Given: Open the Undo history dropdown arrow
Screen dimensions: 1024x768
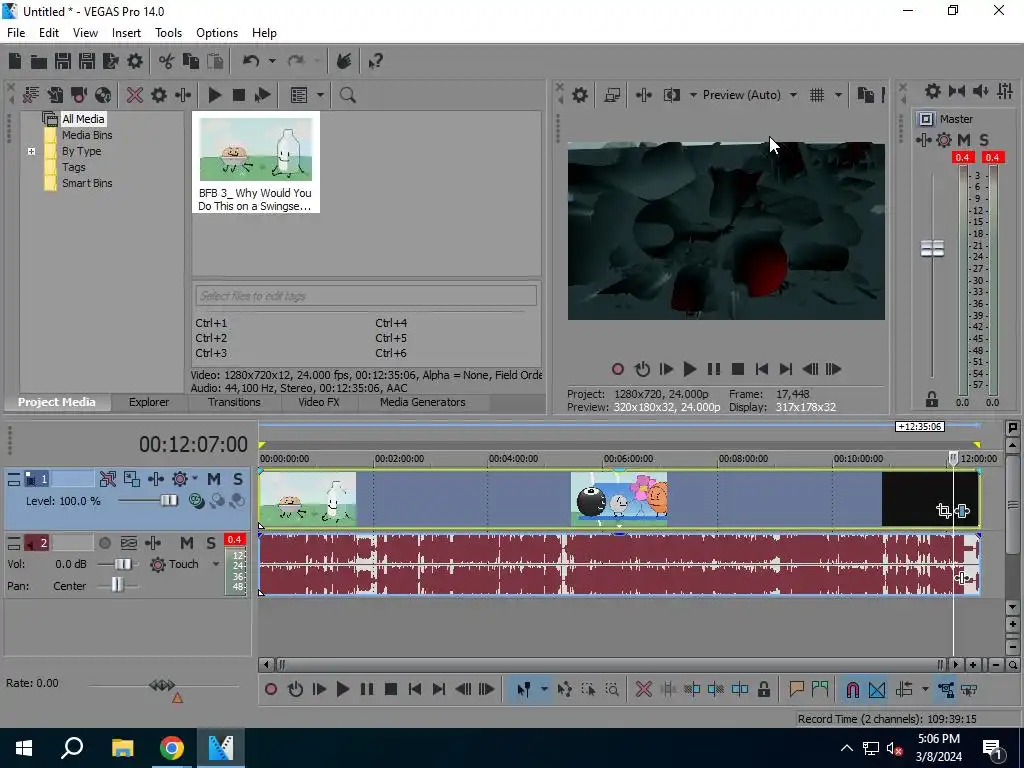Looking at the screenshot, I should 272,61.
